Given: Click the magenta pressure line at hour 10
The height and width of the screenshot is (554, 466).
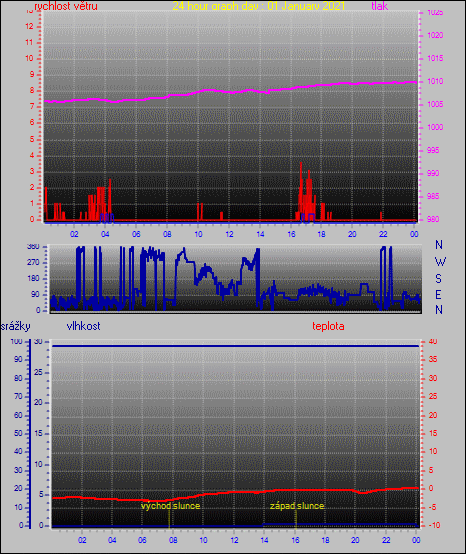Looking at the screenshot, I should 198,93.
